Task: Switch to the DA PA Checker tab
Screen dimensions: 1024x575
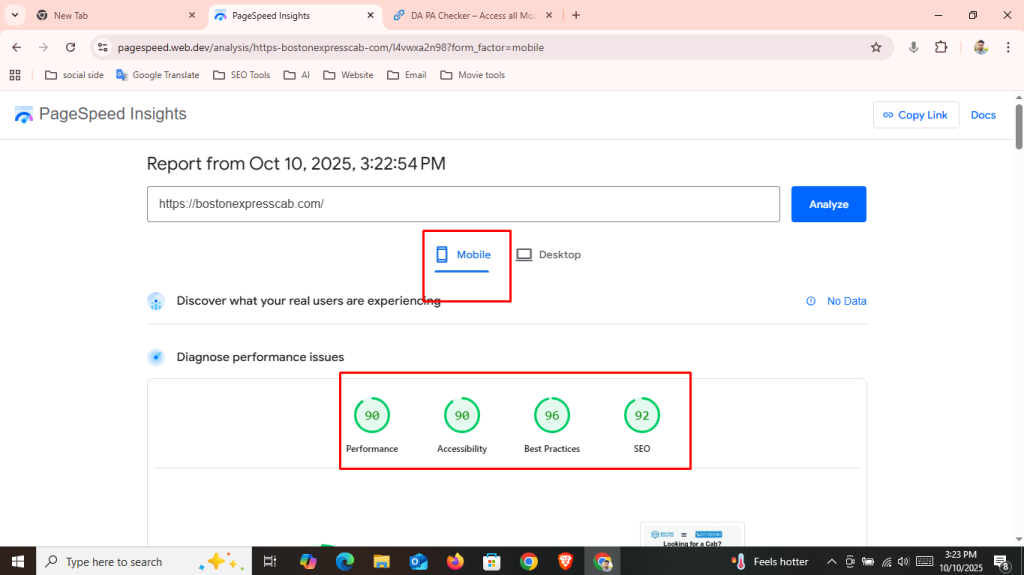Action: click(x=475, y=15)
